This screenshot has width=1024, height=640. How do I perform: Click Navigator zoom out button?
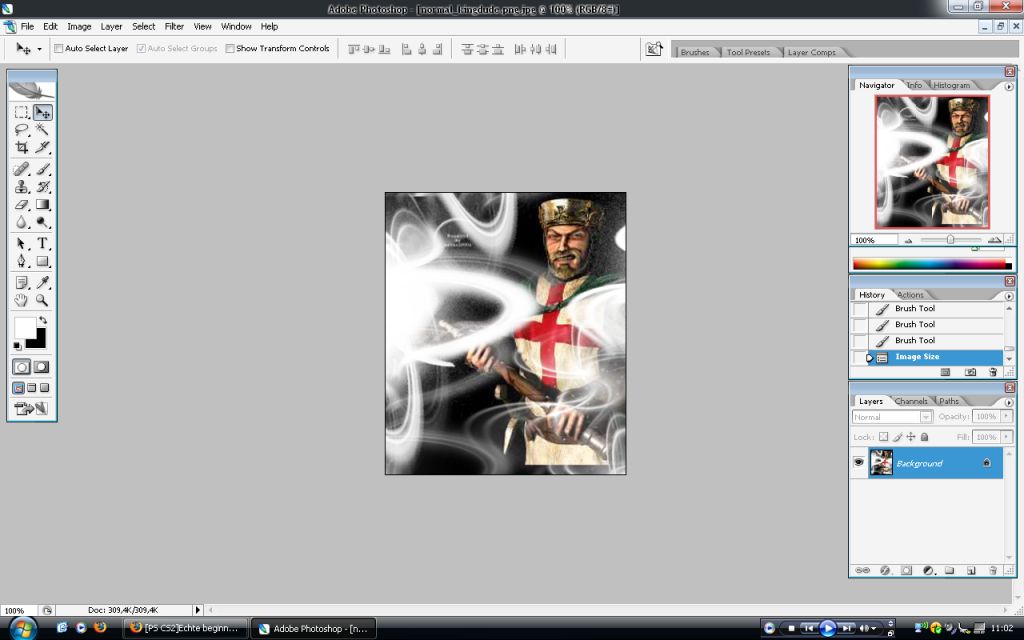pyautogui.click(x=908, y=240)
